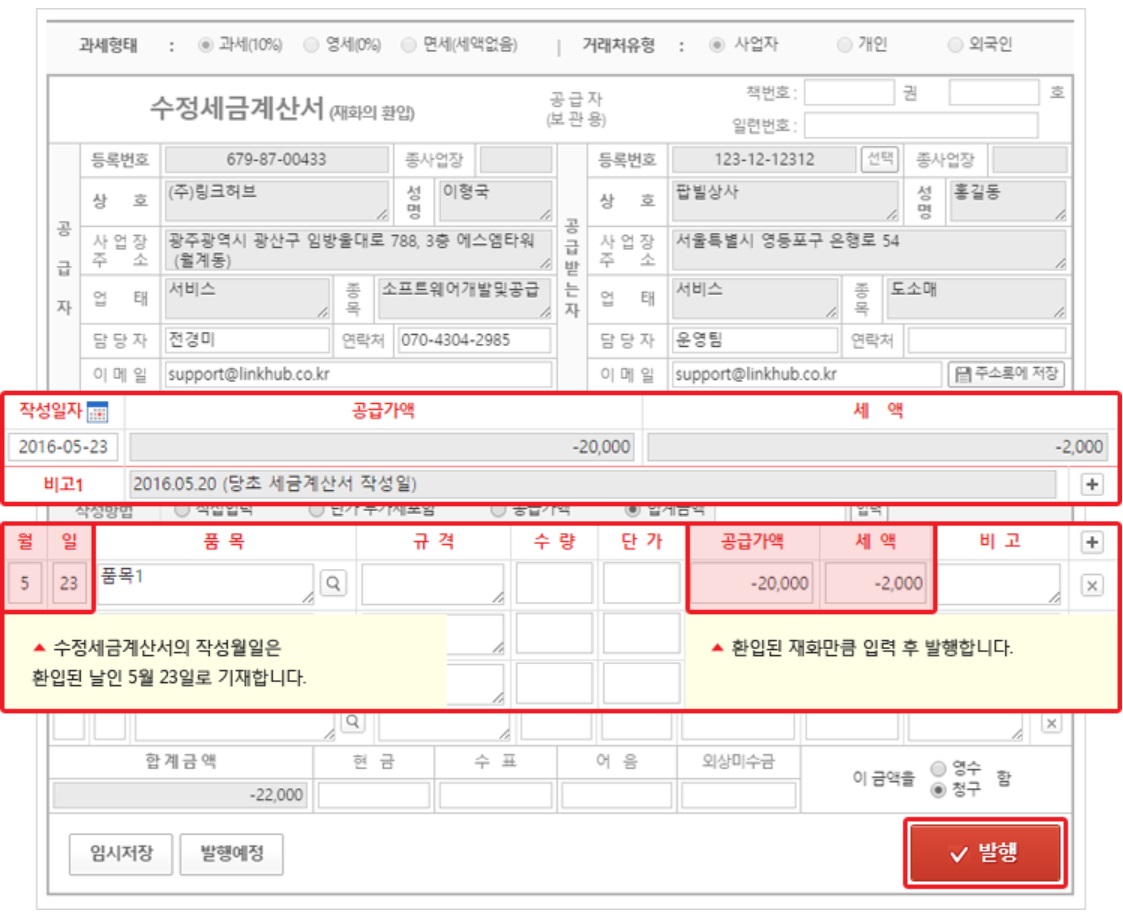The width and height of the screenshot is (1123, 920).
Task: Click the recipient 연락처 empty field
Action: pyautogui.click(x=987, y=340)
